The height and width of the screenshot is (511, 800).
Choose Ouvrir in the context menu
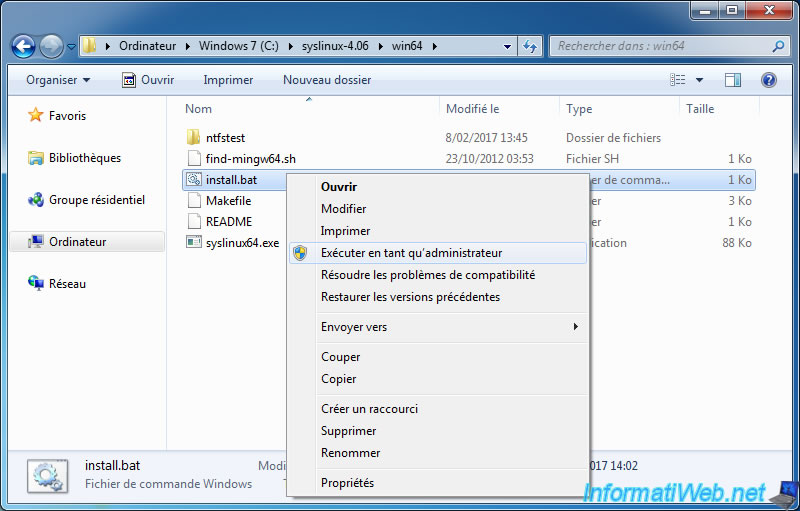pos(339,187)
